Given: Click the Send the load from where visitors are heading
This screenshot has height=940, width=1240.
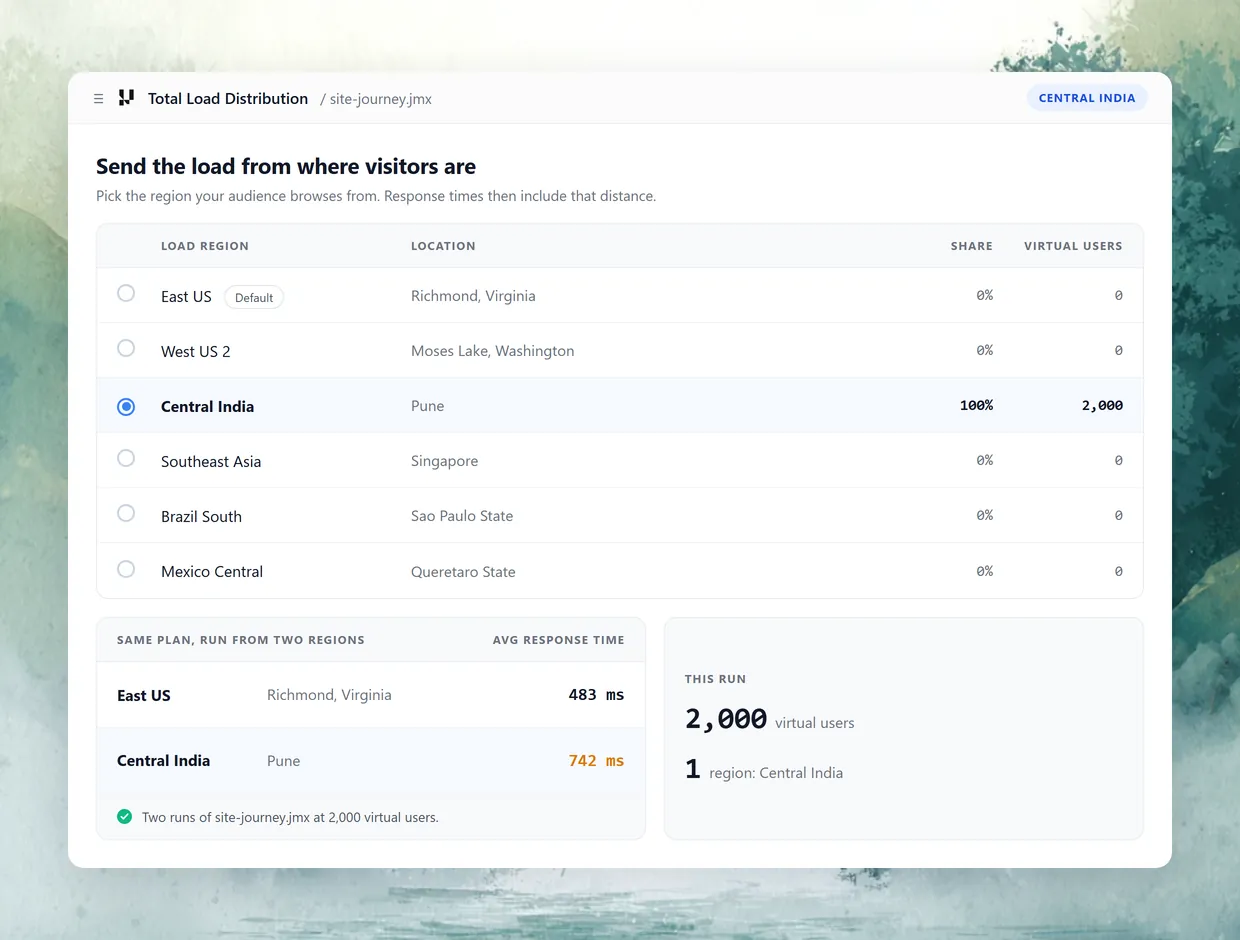Looking at the screenshot, I should coord(286,166).
